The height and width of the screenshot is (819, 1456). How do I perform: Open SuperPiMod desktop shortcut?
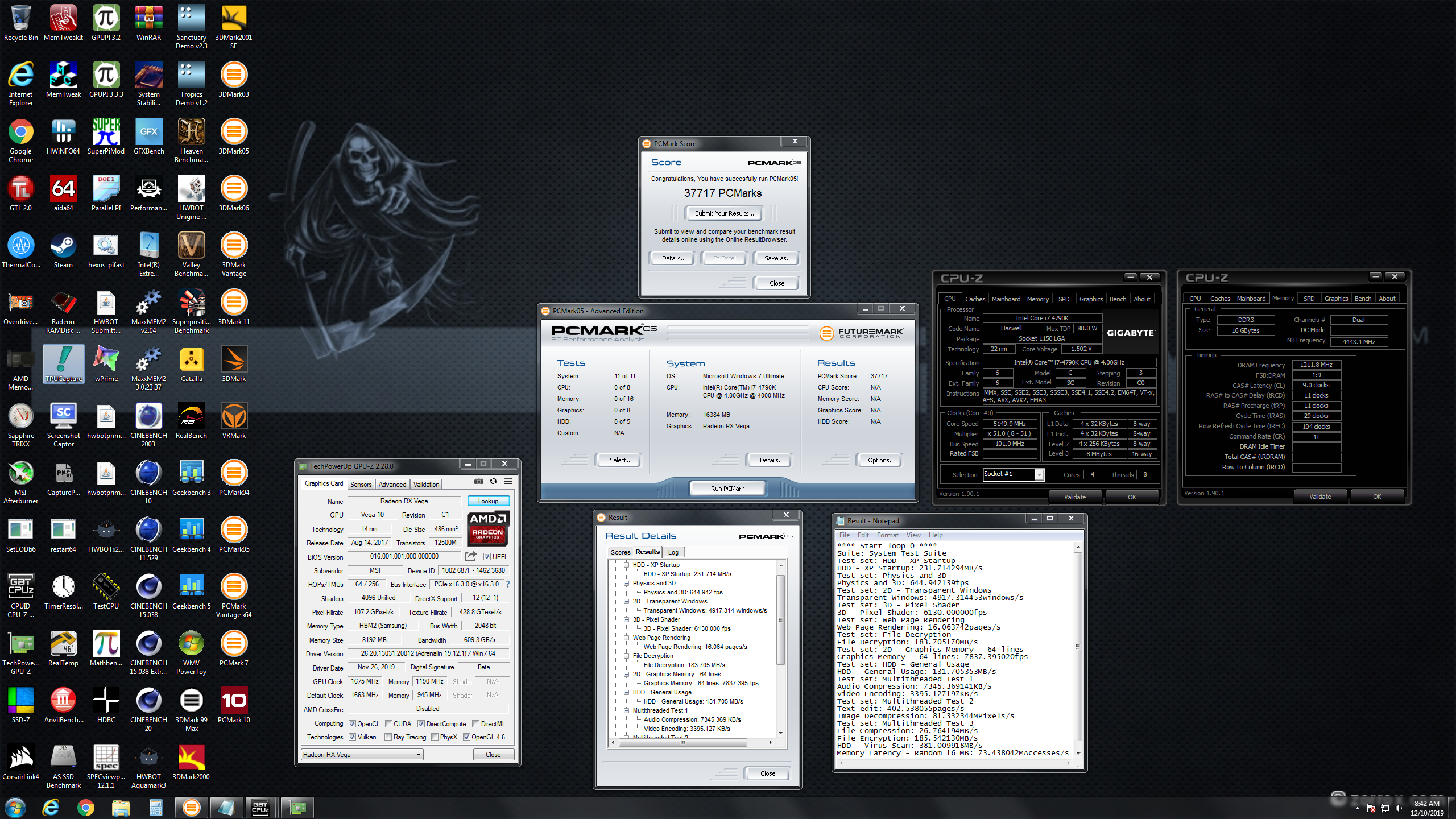pos(106,138)
